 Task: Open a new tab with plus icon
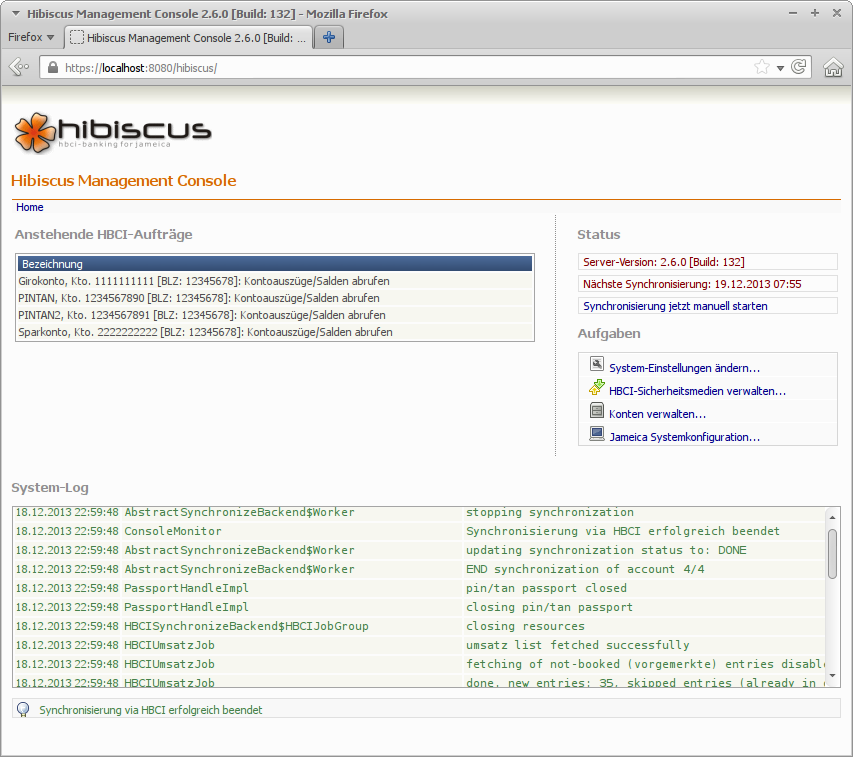[x=329, y=37]
